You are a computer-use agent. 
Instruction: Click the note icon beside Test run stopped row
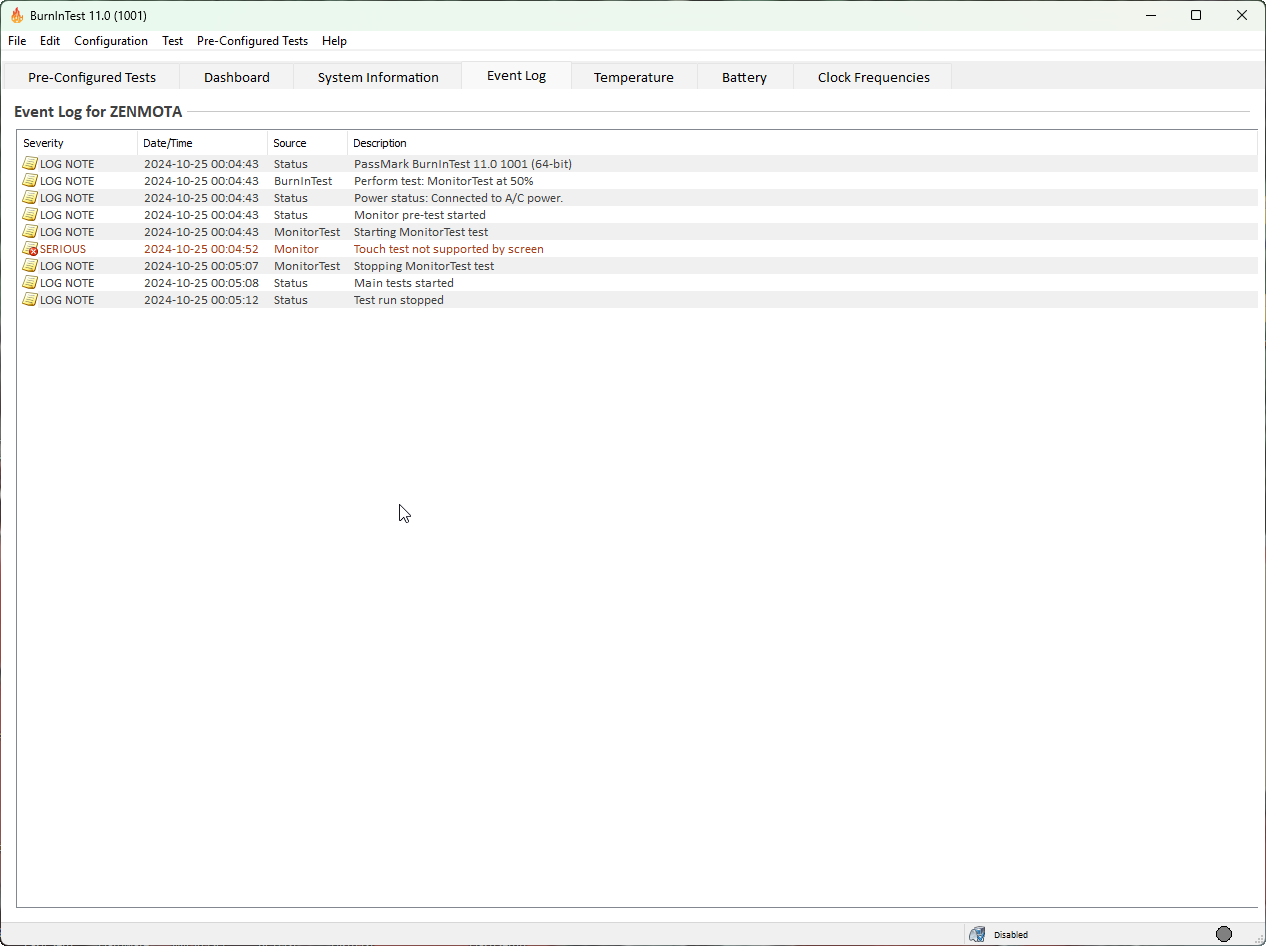tap(30, 300)
